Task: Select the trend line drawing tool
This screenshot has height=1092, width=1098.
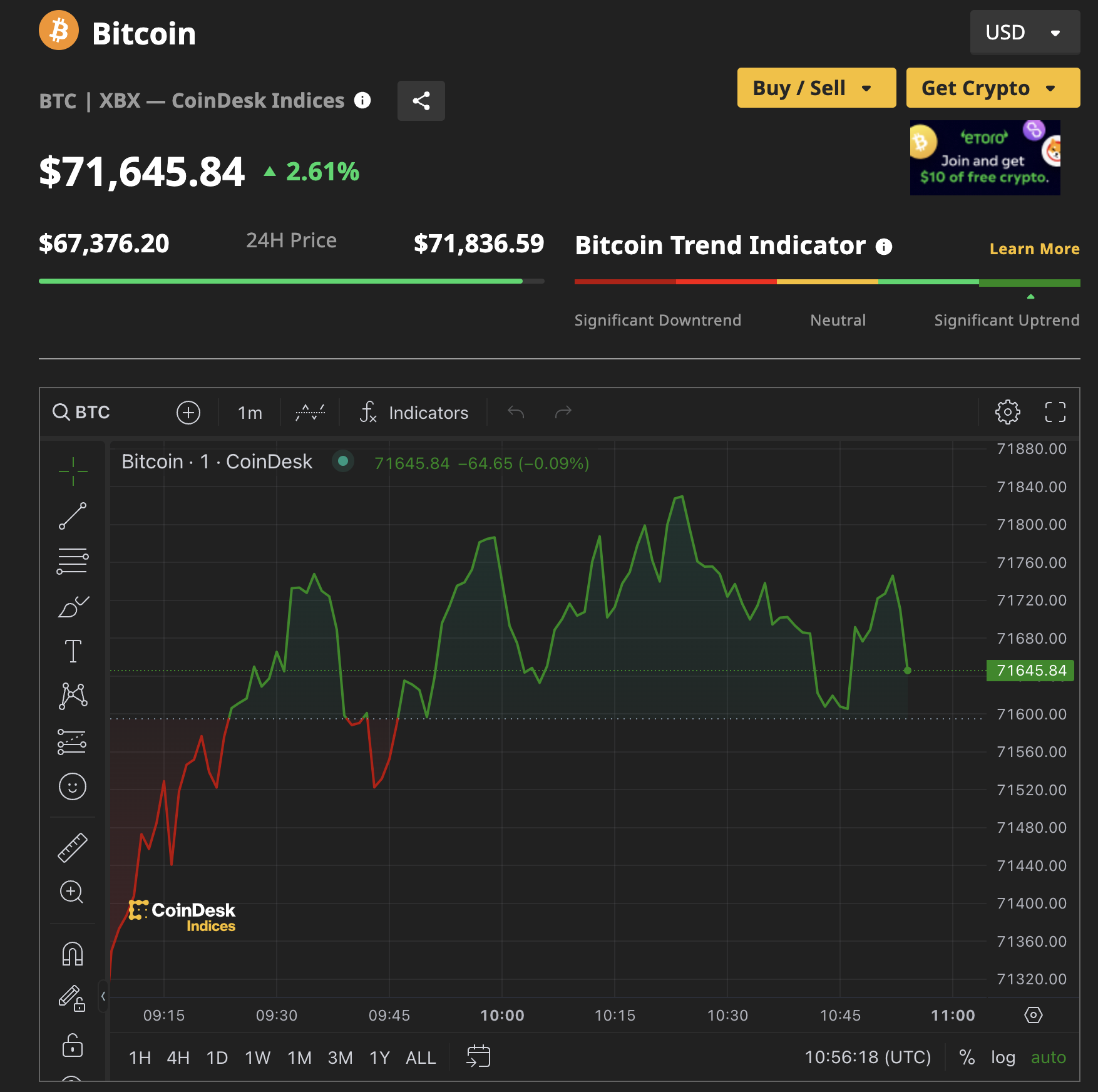Action: click(73, 516)
